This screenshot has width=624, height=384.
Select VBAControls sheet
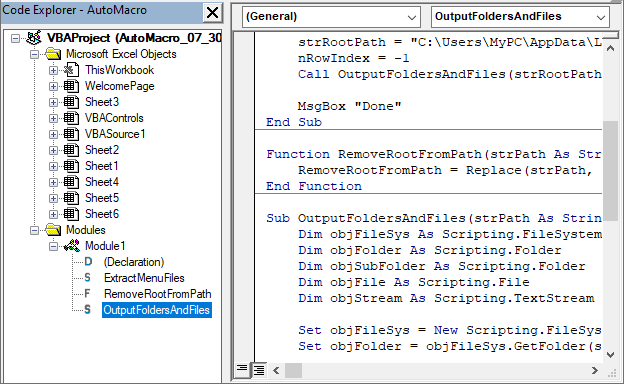[x=114, y=118]
